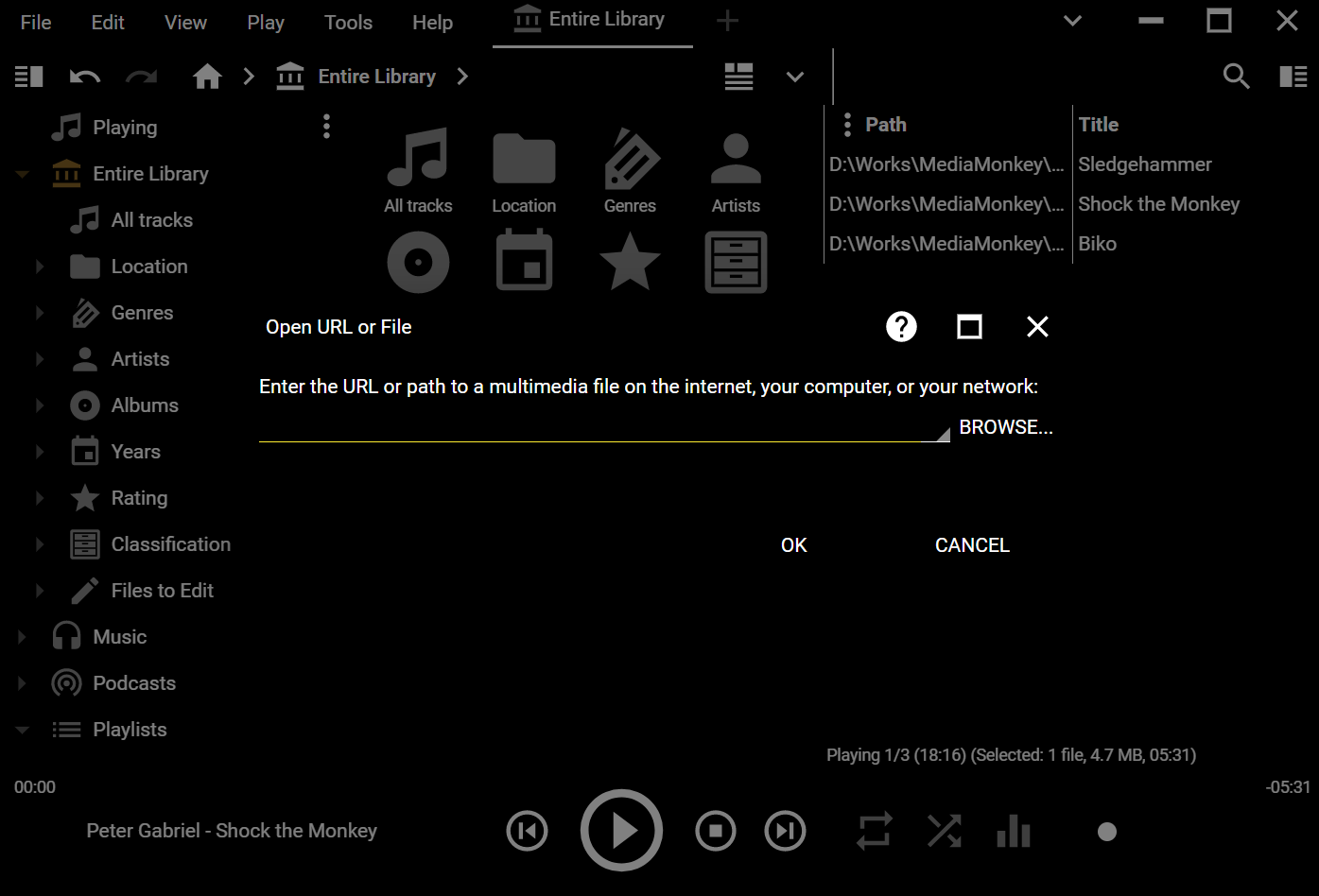
Task: Open the Tools menu
Action: [x=348, y=23]
